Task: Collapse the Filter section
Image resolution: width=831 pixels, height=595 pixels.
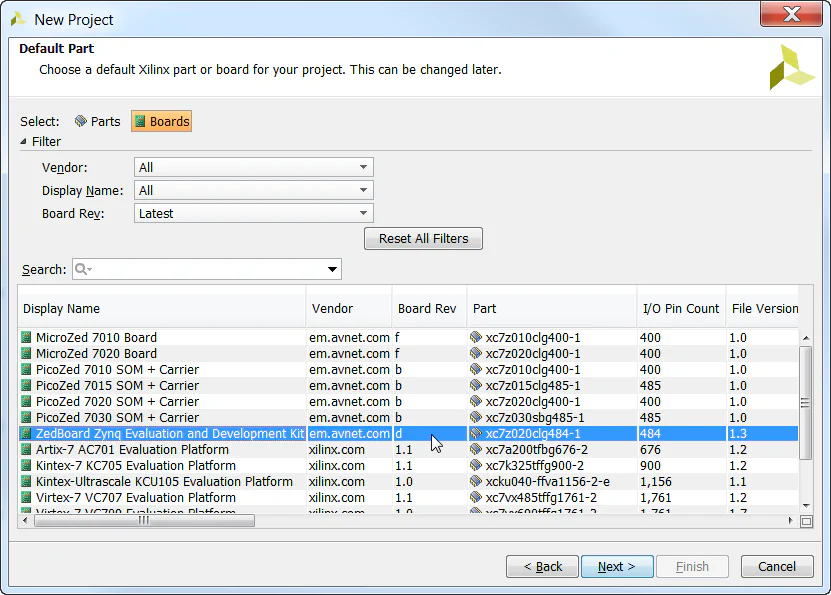Action: click(22, 141)
